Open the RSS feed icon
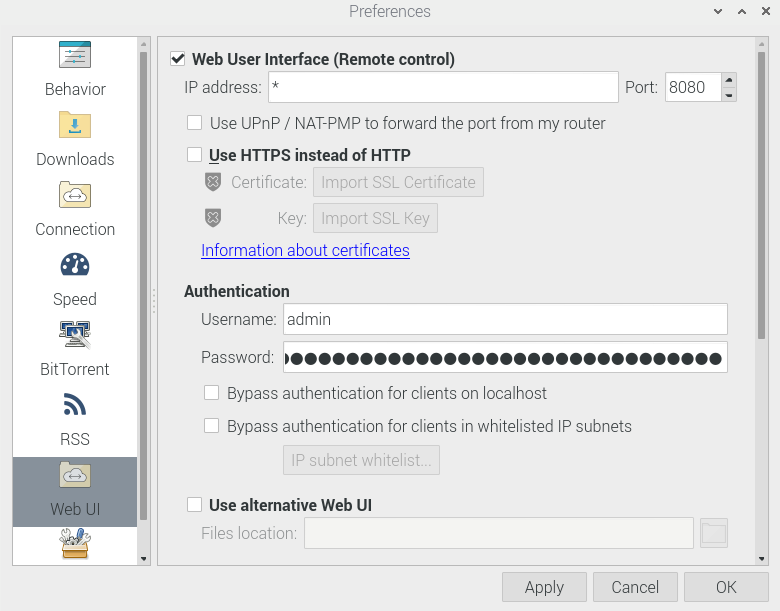 click(x=75, y=404)
